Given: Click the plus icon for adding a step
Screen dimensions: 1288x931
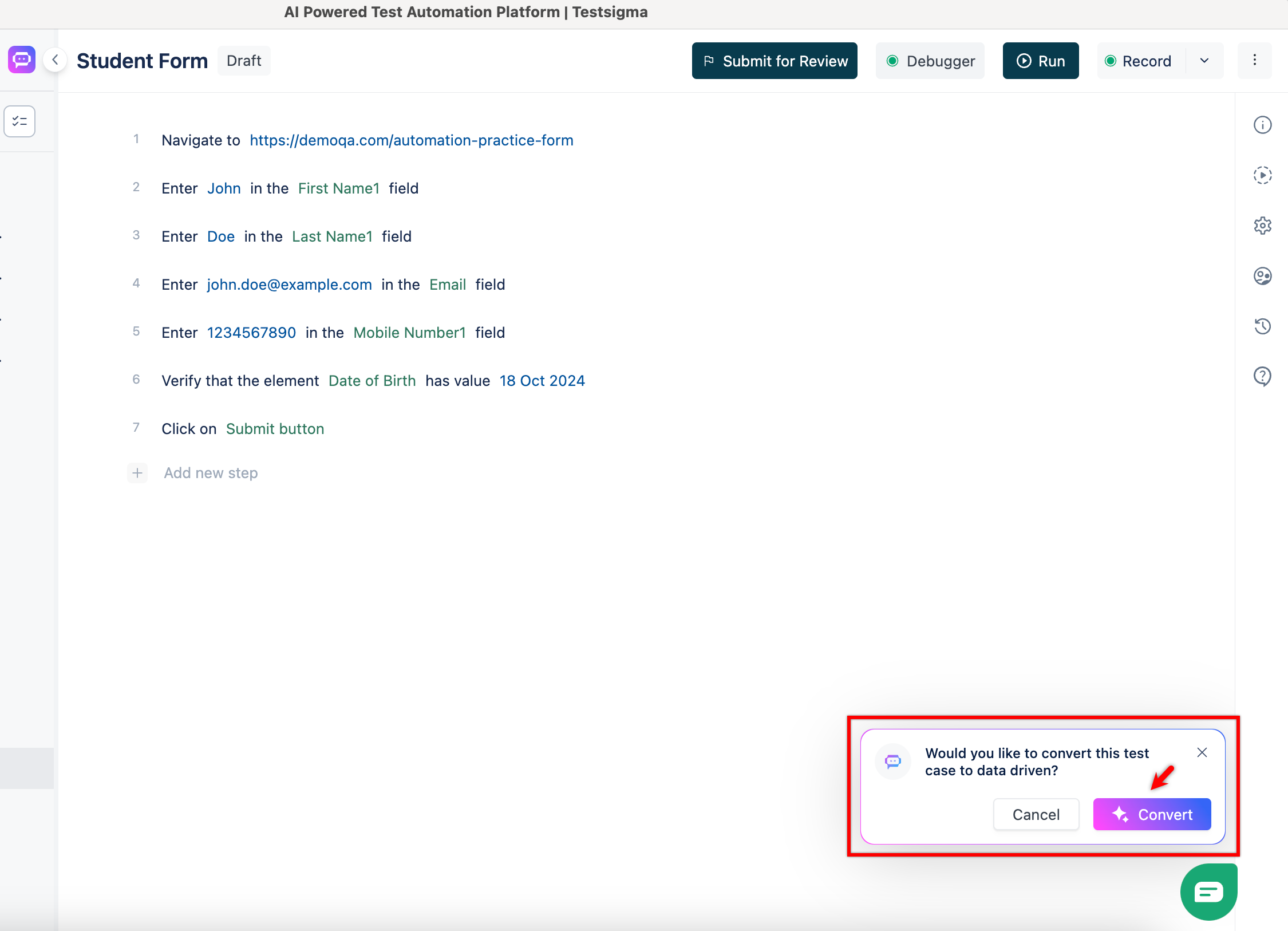Looking at the screenshot, I should pos(137,473).
